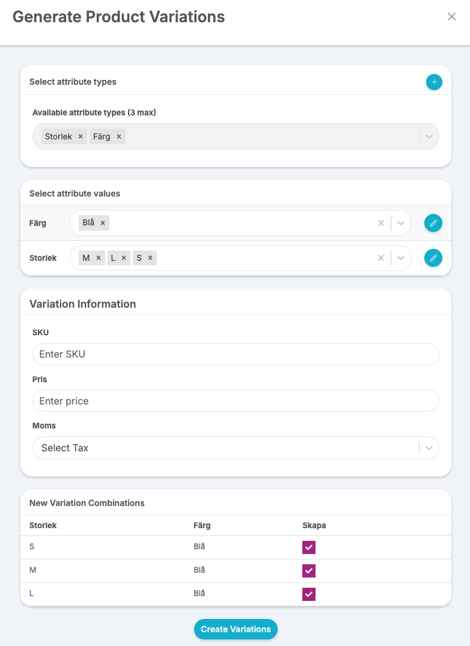Click the Färg column header
Image resolution: width=470 pixels, height=646 pixels.
(202, 525)
